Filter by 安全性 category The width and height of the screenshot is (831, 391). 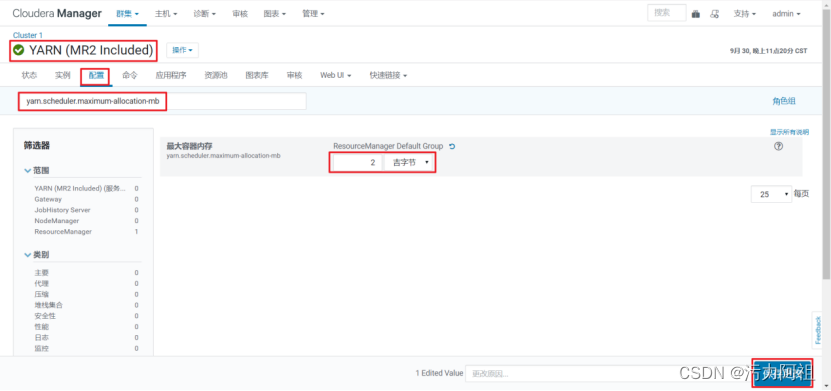pos(45,316)
